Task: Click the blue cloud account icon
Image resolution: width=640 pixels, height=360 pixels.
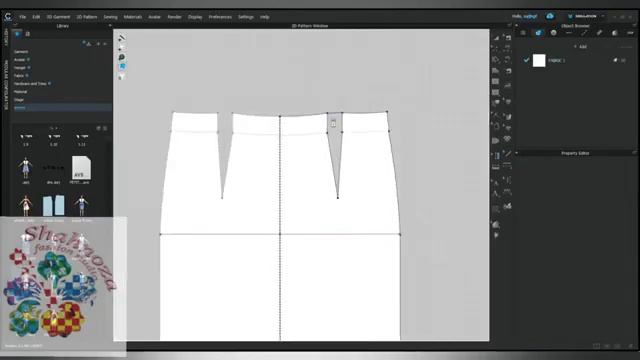Action: coord(550,16)
